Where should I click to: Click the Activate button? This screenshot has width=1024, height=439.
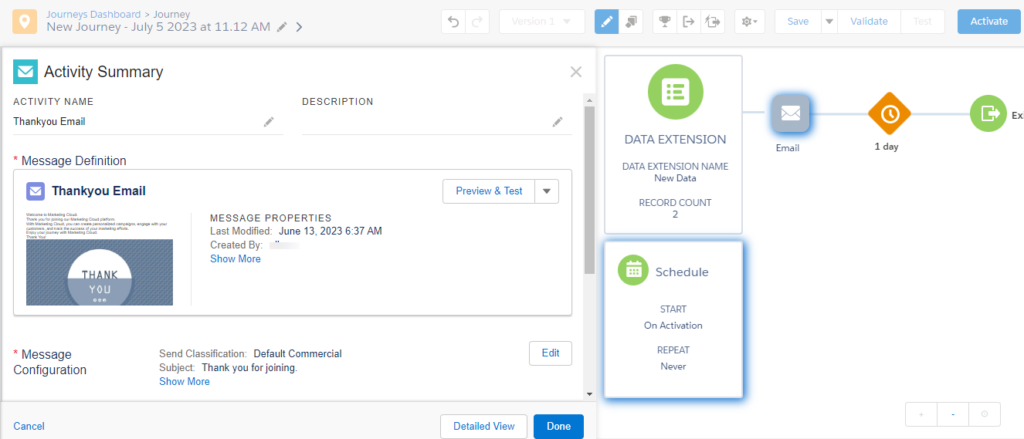(x=989, y=21)
